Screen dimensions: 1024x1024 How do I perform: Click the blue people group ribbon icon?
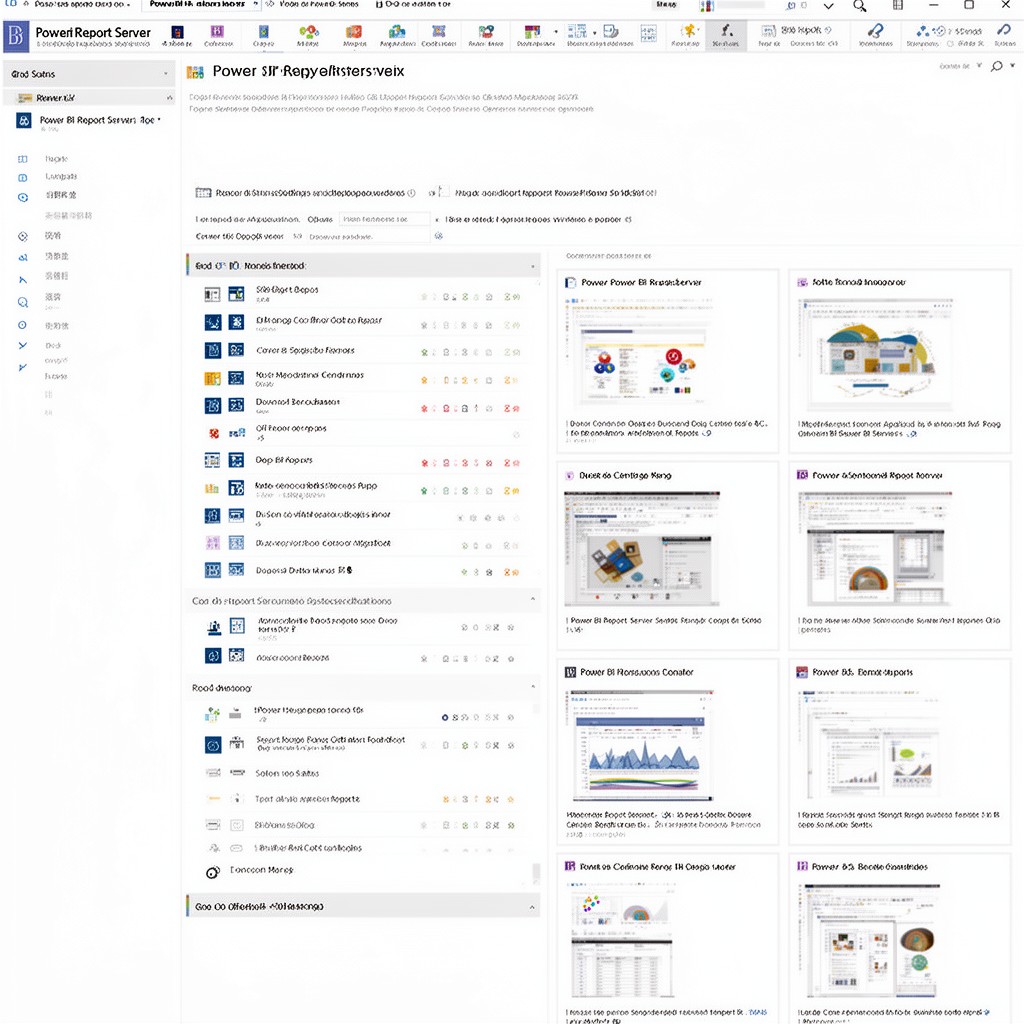[x=397, y=32]
